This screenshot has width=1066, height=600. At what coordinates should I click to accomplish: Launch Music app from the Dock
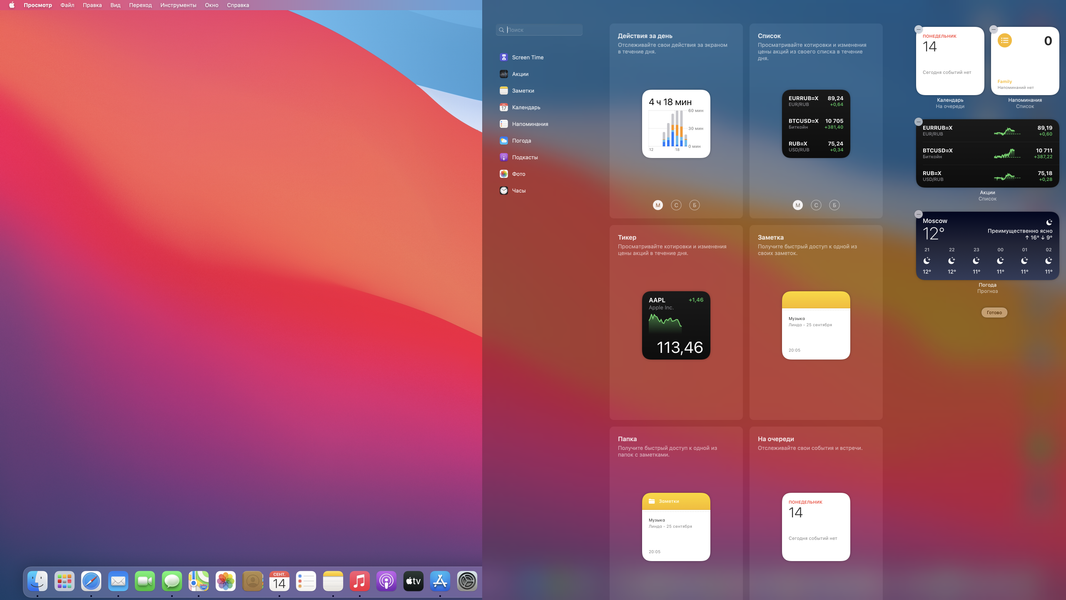tap(360, 581)
